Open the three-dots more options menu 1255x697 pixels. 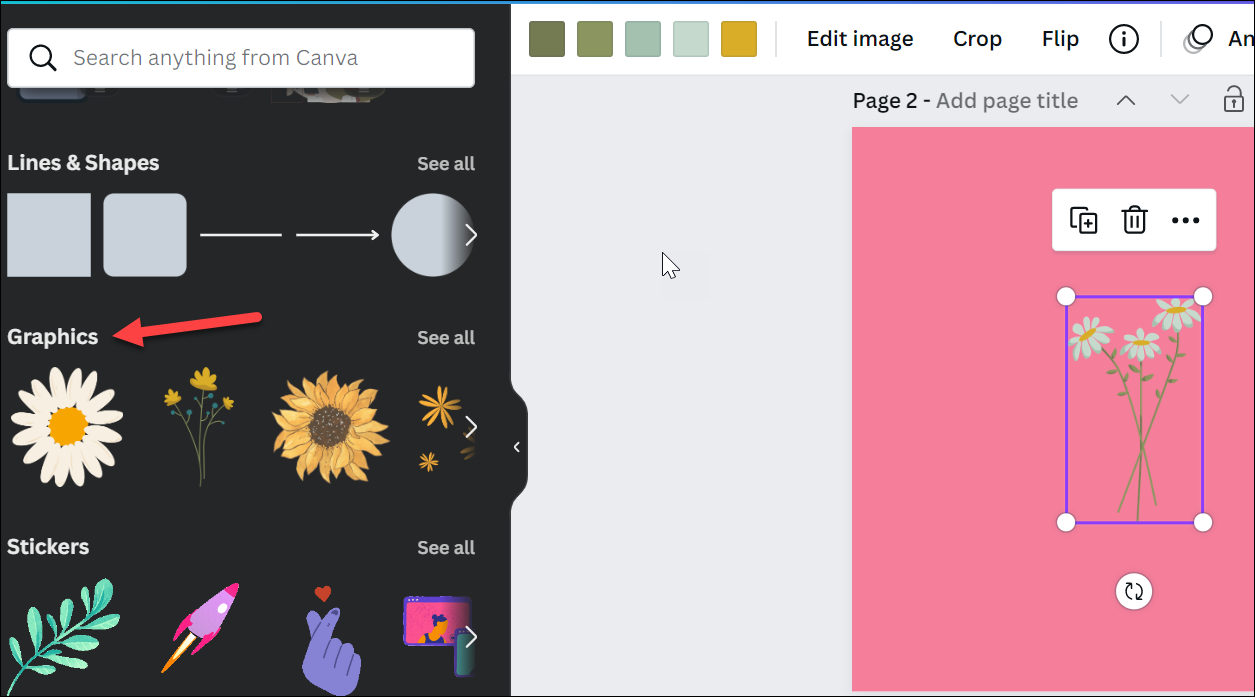click(1185, 220)
